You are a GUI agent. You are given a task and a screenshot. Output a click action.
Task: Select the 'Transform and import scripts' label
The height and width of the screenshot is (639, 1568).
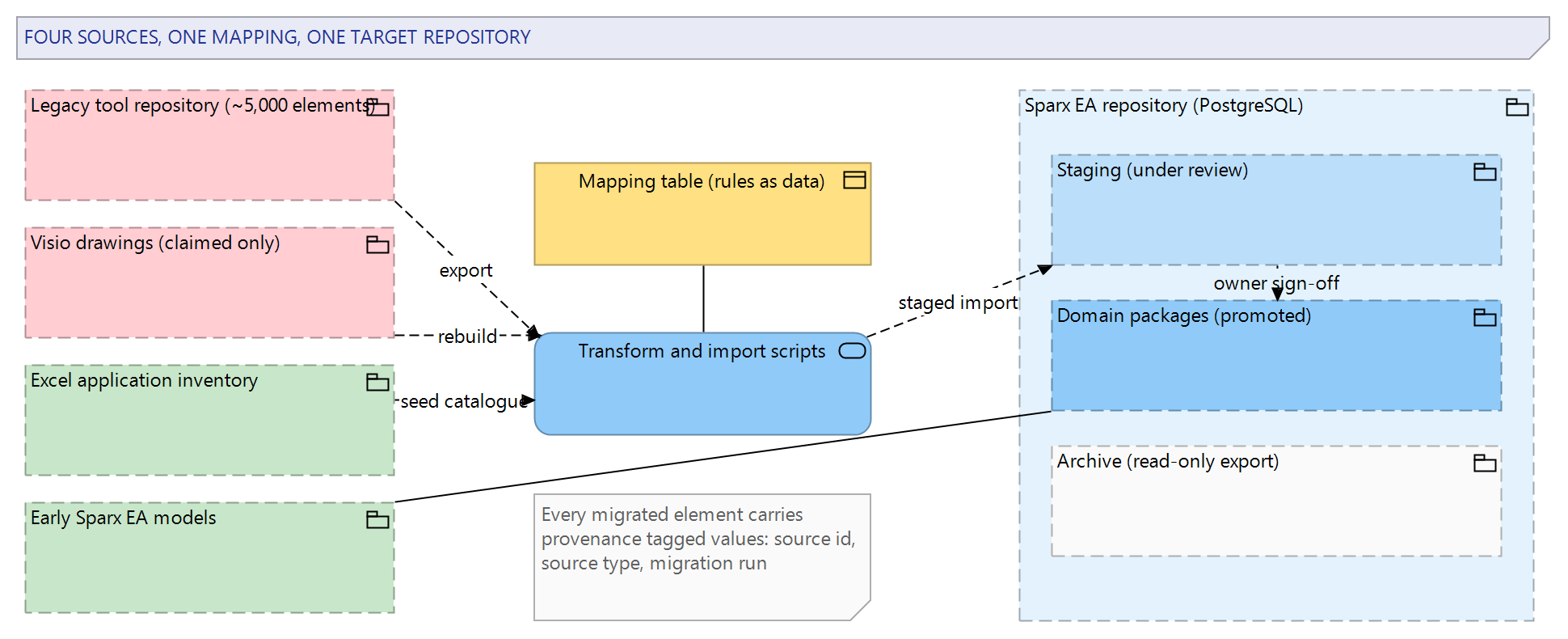[702, 351]
